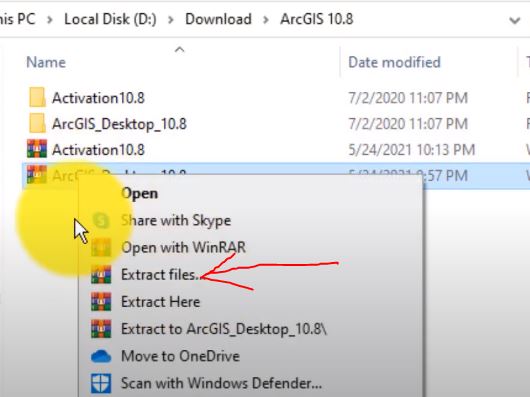Viewport: 530px width, 397px height.
Task: Click the WinRAR icon beside Extract files
Action: point(101,274)
